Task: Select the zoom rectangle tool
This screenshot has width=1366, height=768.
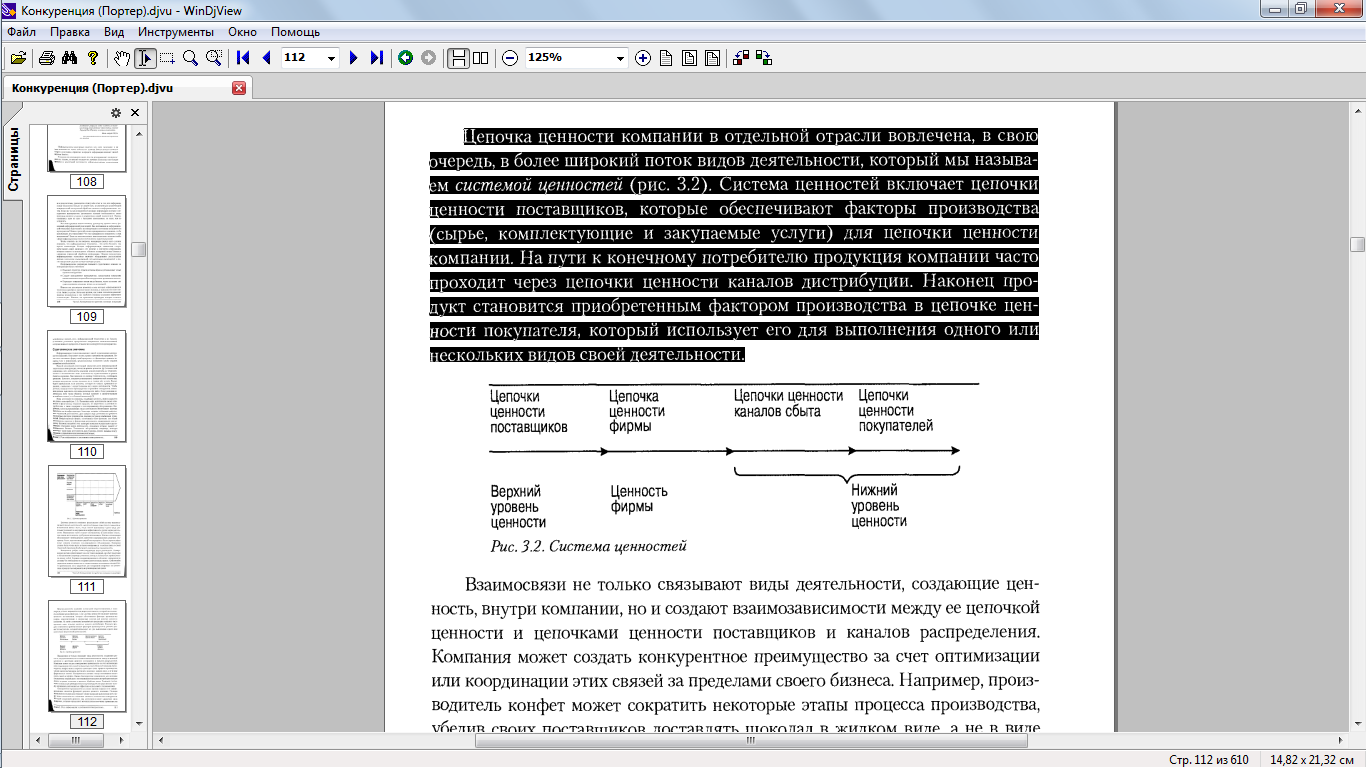Action: tap(213, 58)
